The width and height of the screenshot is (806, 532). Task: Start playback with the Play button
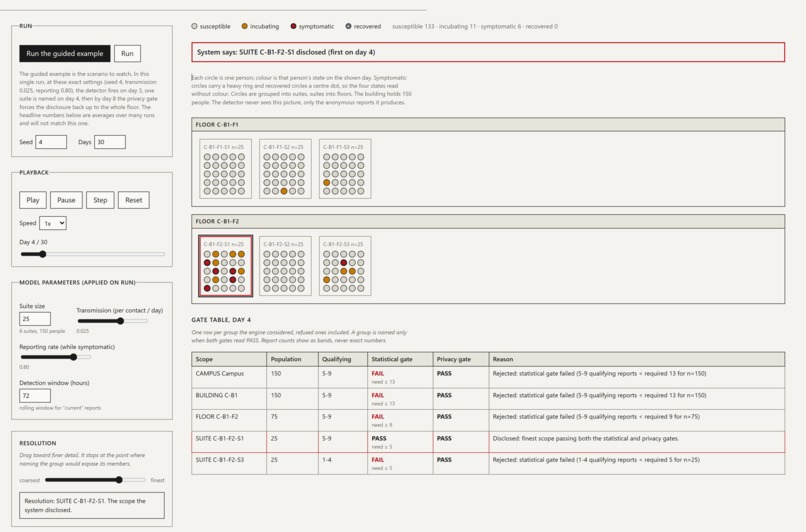33,200
